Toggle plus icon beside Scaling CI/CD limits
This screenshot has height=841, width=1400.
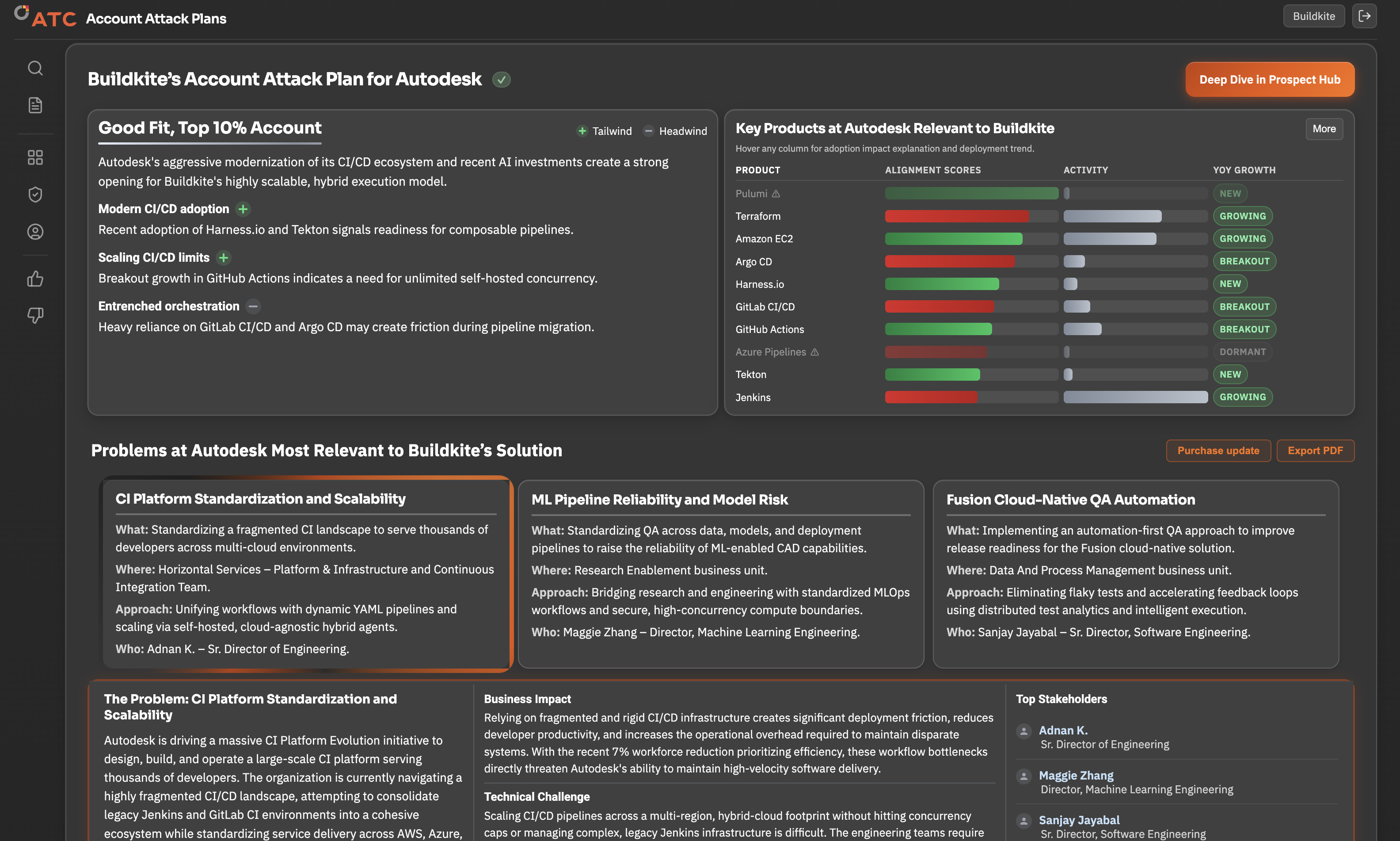click(x=224, y=258)
